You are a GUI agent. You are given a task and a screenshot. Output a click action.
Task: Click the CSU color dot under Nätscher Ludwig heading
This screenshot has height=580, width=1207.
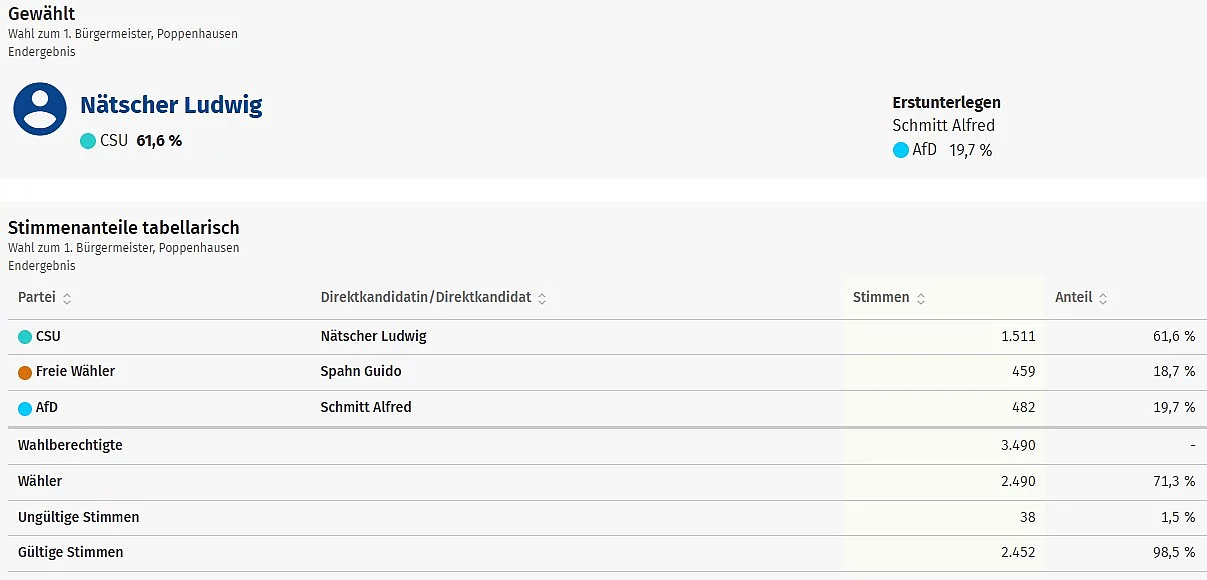click(x=88, y=141)
